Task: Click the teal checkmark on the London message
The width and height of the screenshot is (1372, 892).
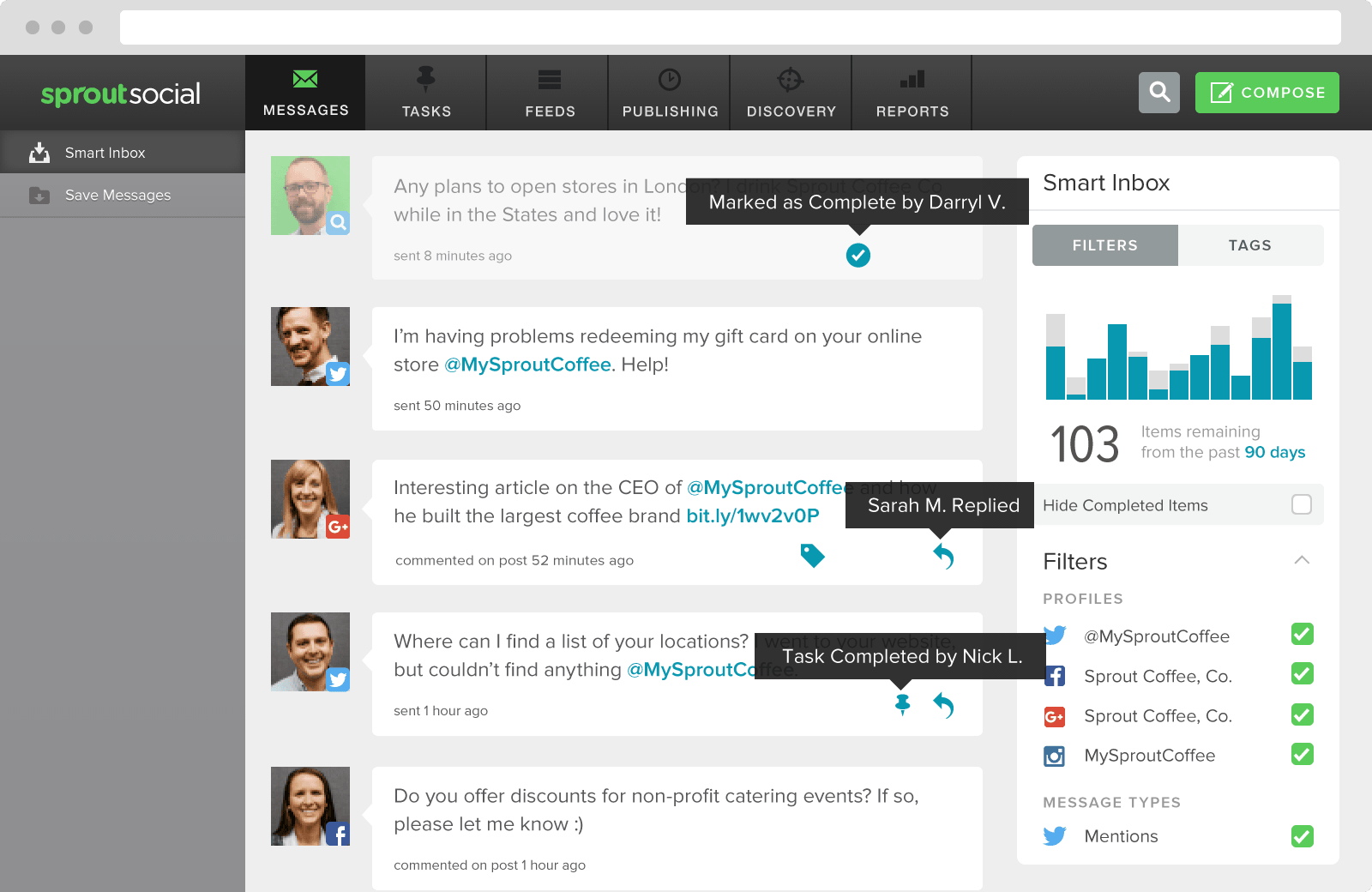Action: point(858,255)
